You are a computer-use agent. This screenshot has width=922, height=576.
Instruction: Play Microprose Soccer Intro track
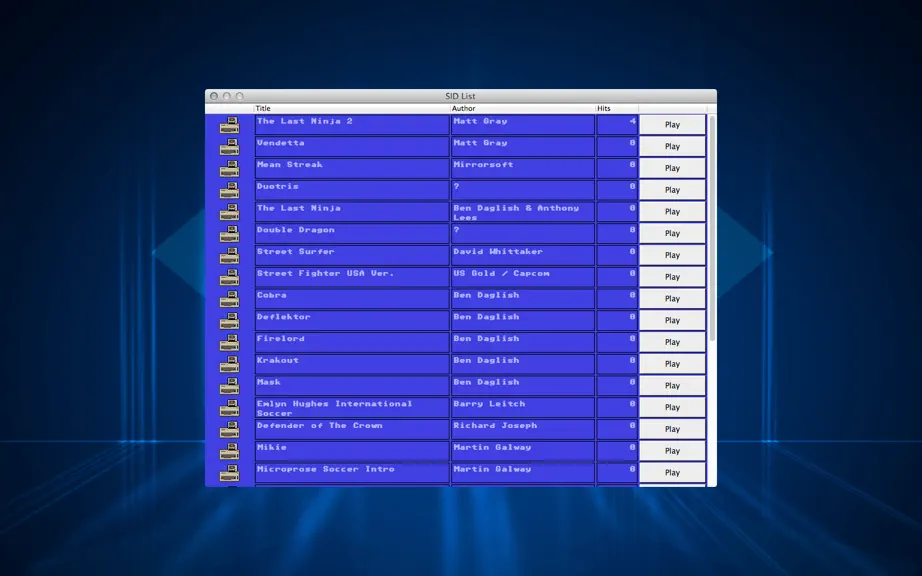coord(672,473)
